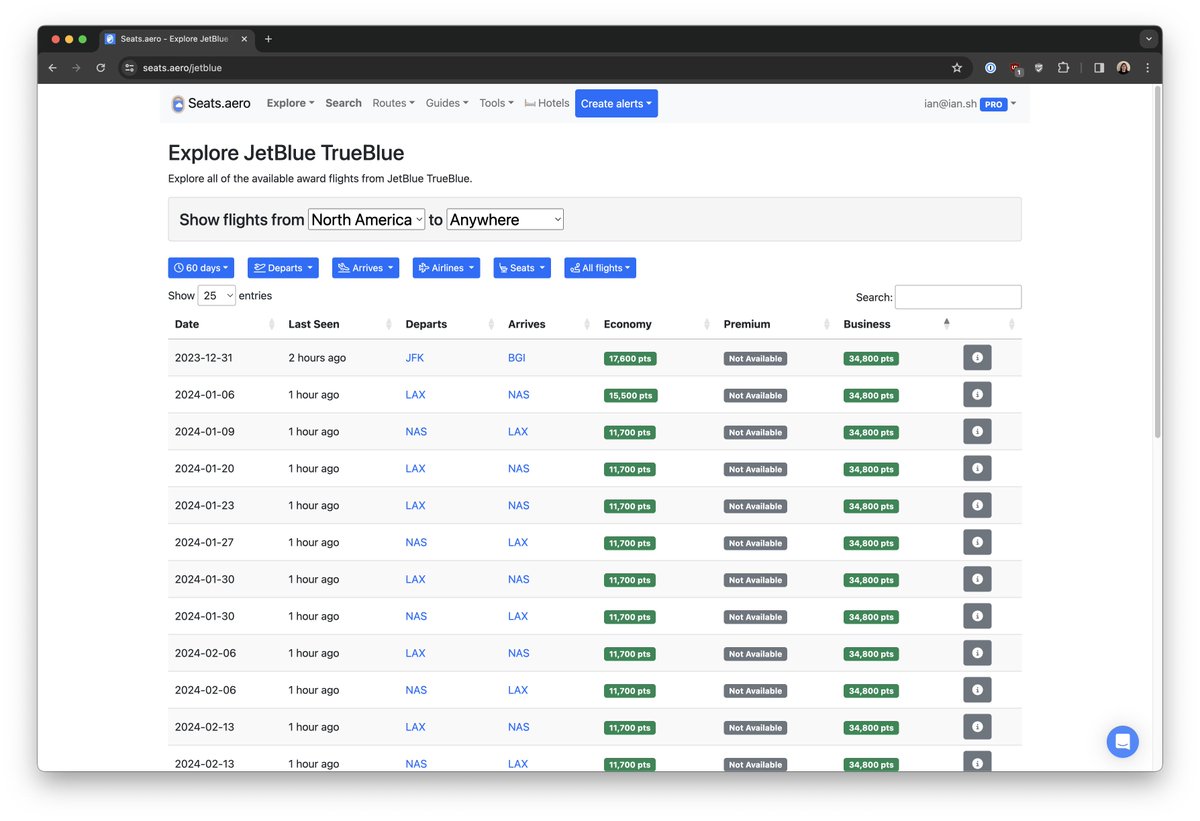This screenshot has height=821, width=1200.
Task: Open the tab search chevron in Chrome
Action: pos(1148,39)
